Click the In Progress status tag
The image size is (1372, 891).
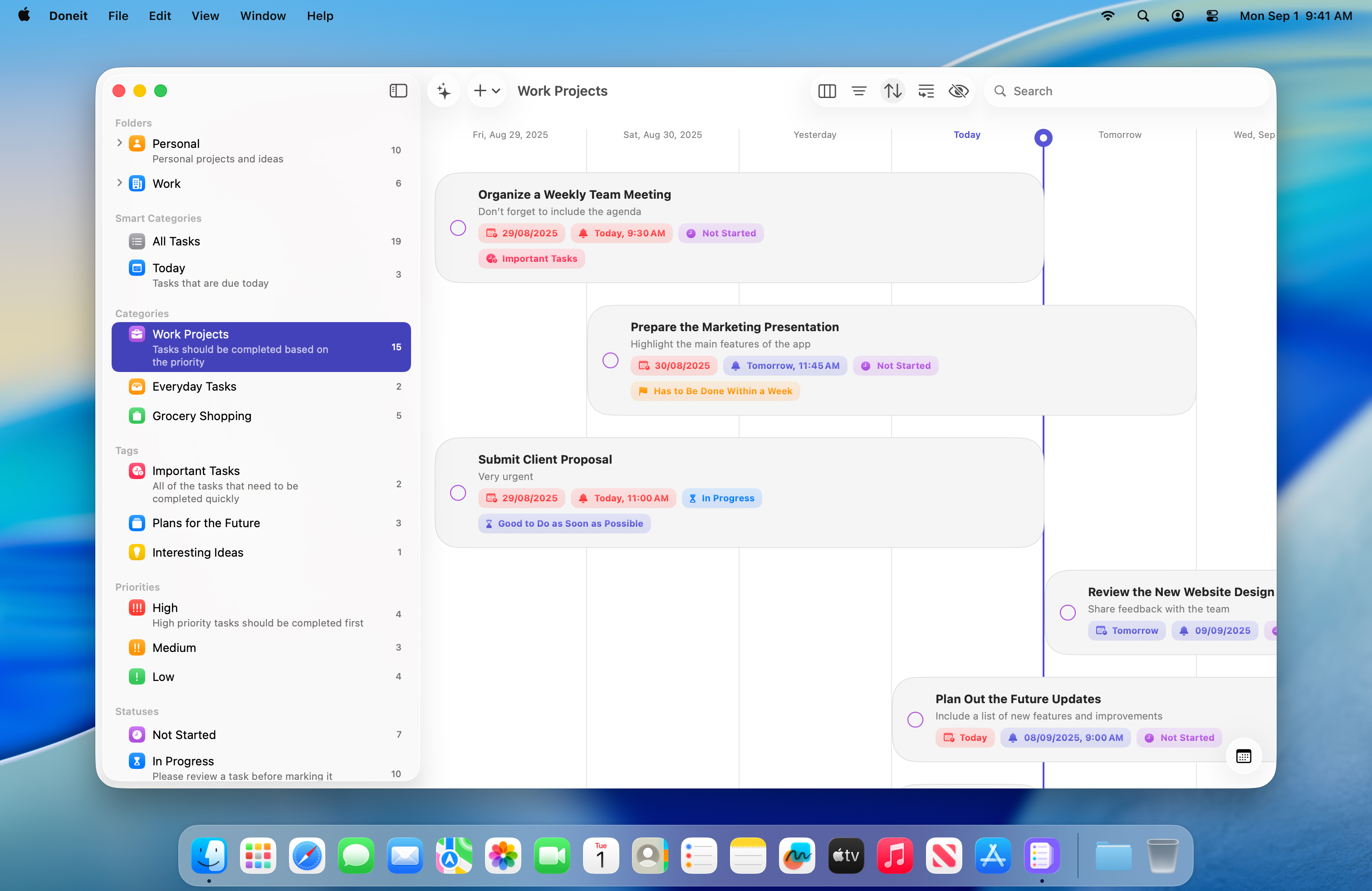721,498
